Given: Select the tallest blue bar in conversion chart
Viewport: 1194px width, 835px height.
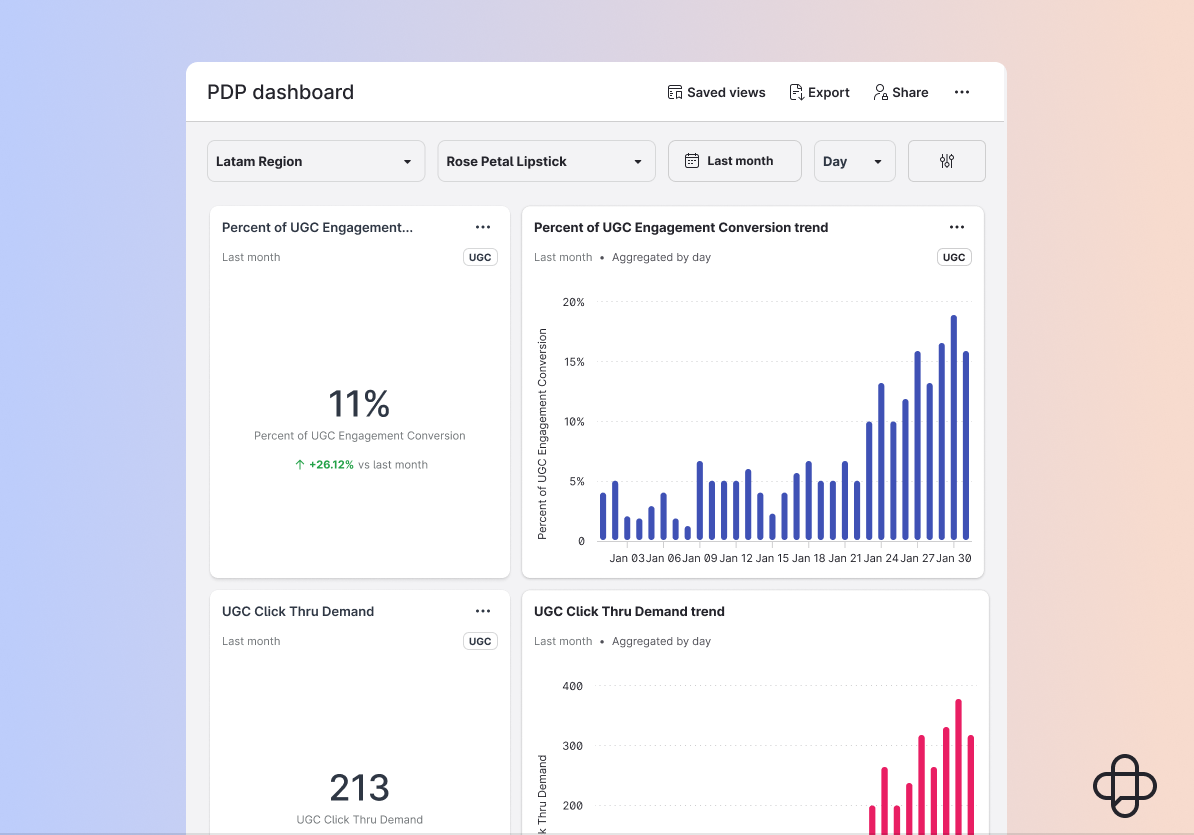Looking at the screenshot, I should click(953, 428).
